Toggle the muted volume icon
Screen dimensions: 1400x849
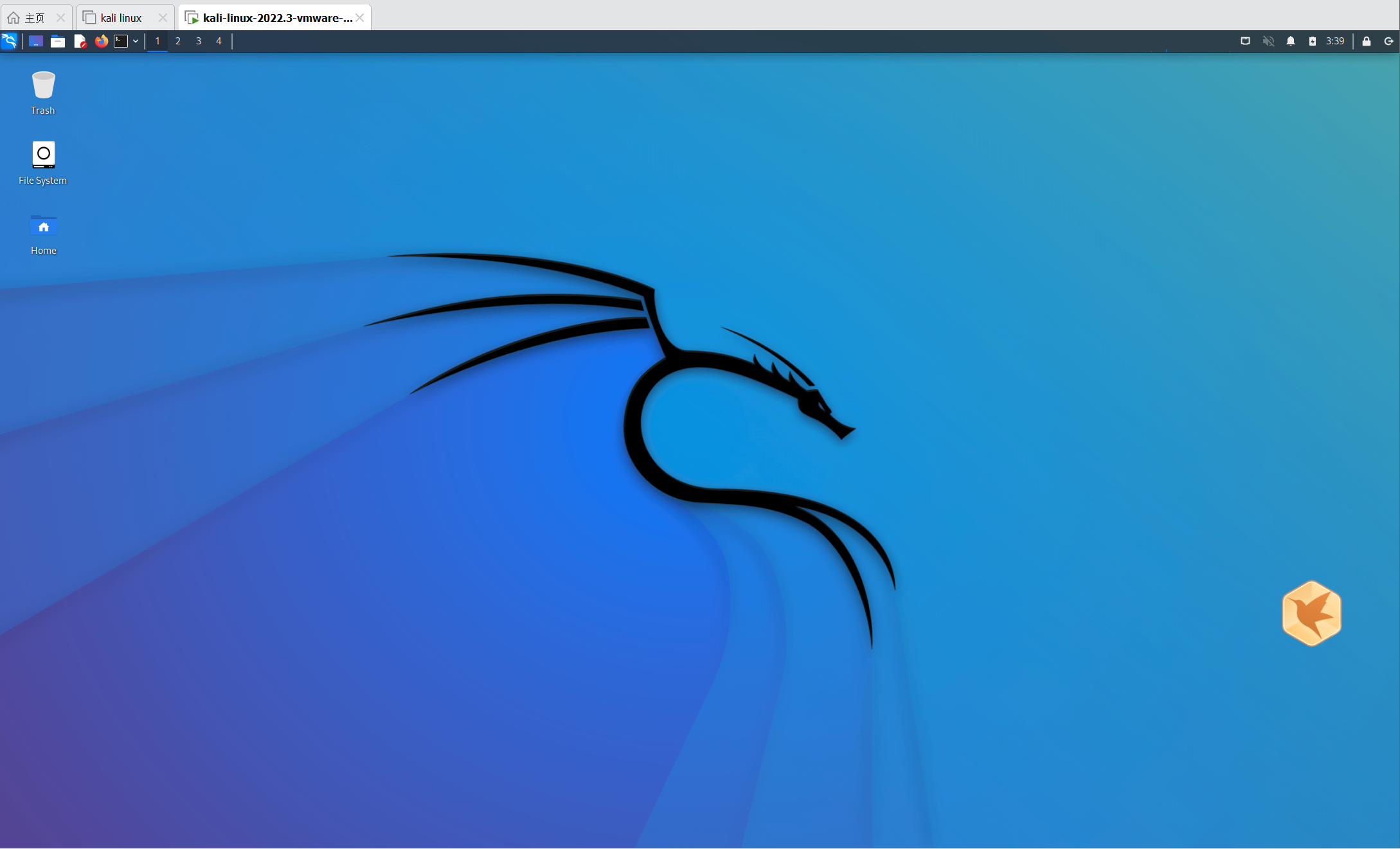click(1268, 41)
